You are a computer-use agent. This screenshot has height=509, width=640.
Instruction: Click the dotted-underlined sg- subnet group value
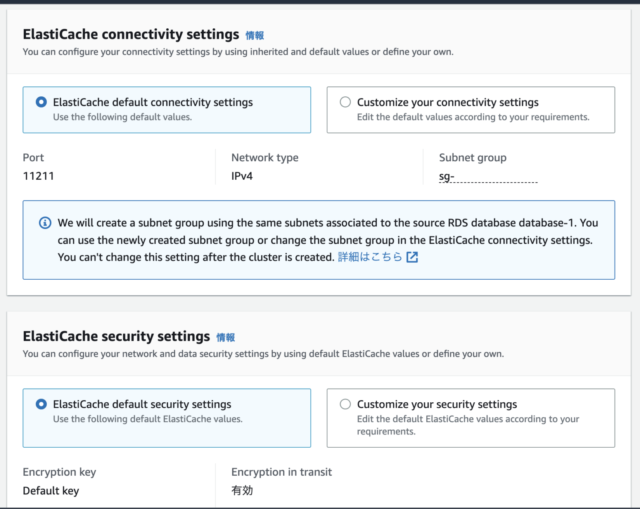tap(488, 177)
